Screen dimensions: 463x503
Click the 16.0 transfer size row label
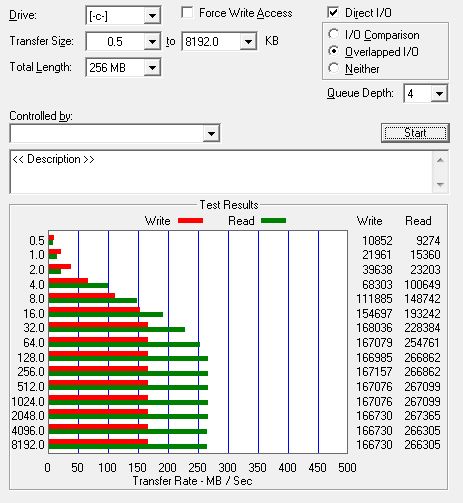[34, 314]
